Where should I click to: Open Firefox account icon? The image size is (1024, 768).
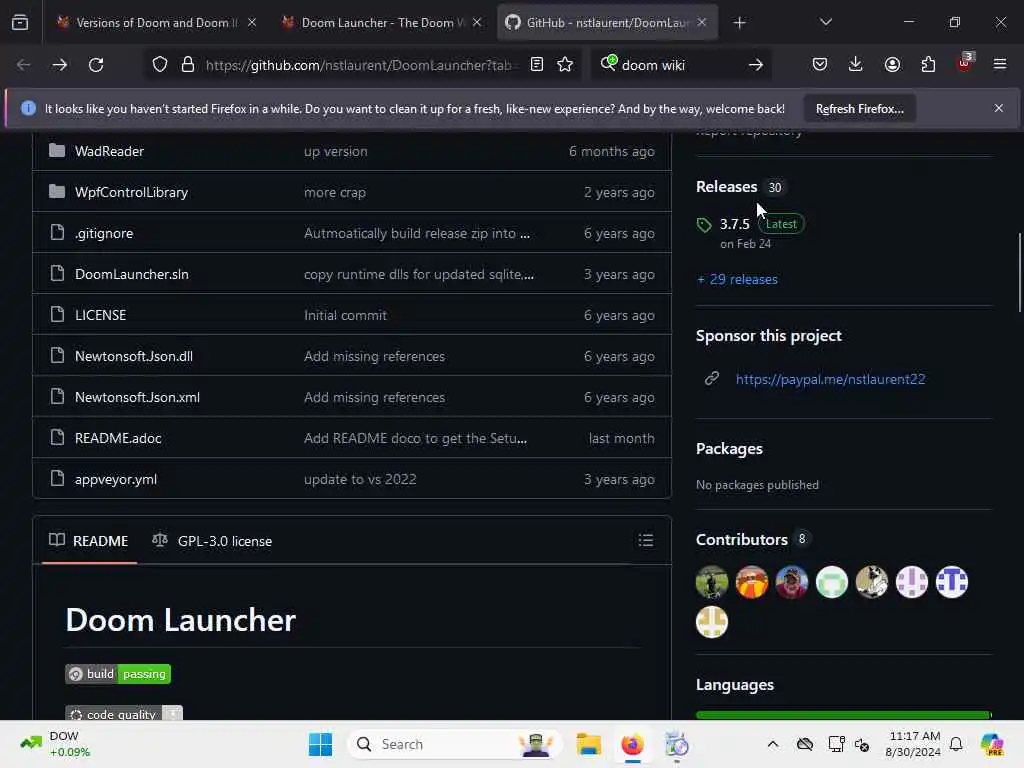click(892, 64)
